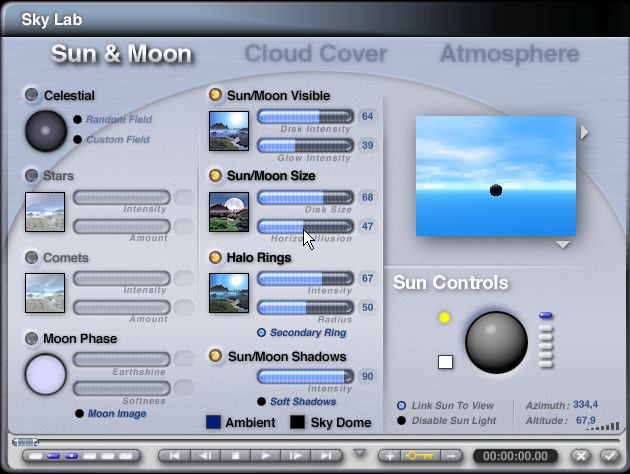Remove keyframe with the minus button
The width and height of the screenshot is (630, 474).
coord(451,455)
